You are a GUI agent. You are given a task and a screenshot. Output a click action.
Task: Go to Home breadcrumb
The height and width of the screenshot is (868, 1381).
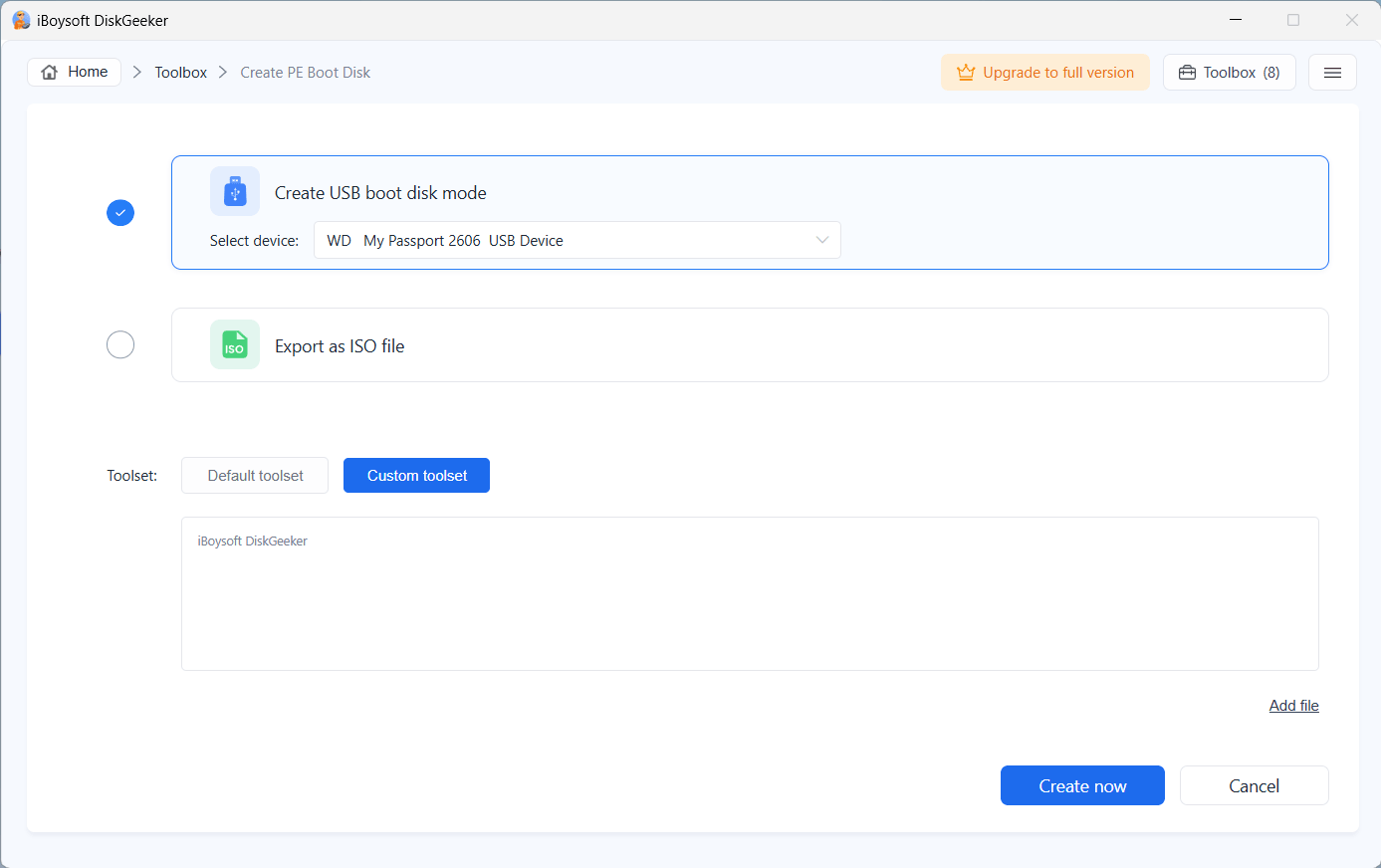pyautogui.click(x=75, y=72)
